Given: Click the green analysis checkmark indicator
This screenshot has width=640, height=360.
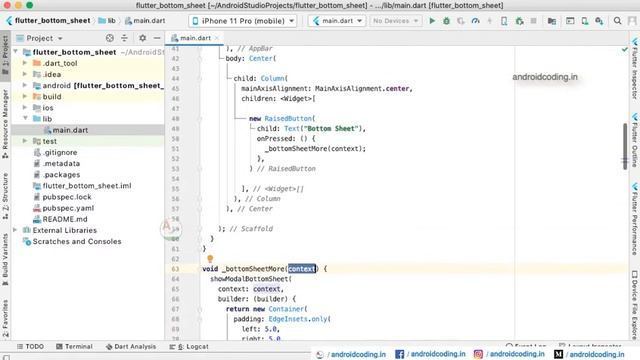Looking at the screenshot, I should pos(624,49).
